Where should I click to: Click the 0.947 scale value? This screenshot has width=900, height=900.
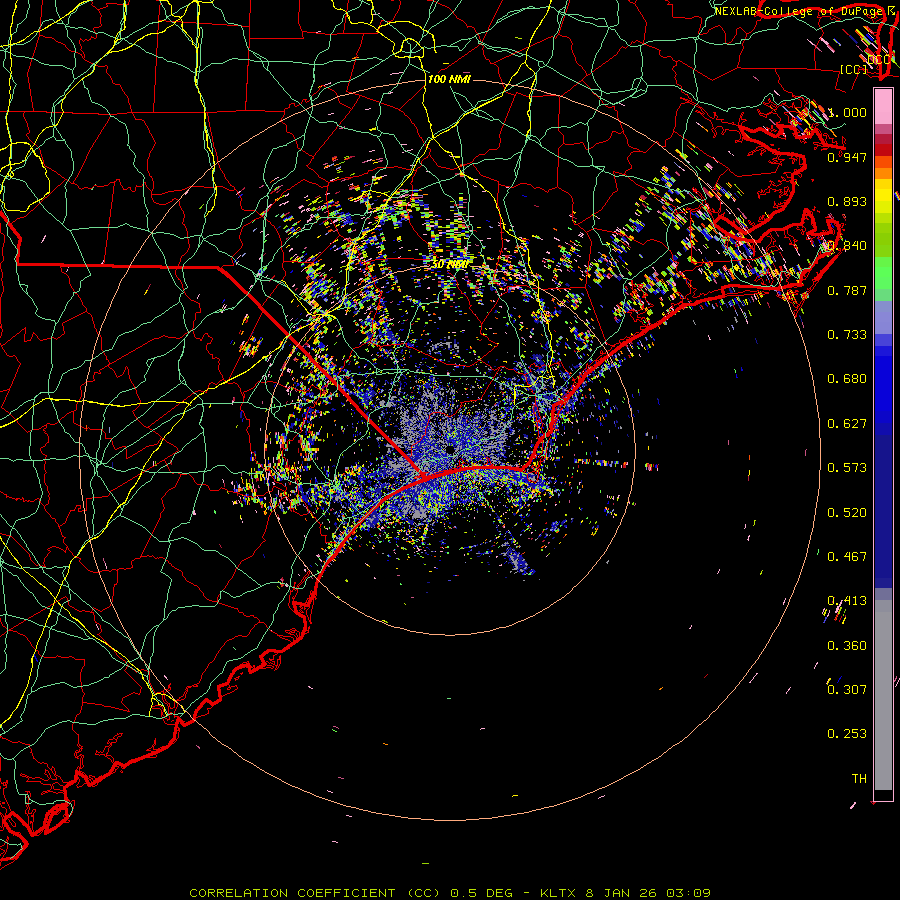(847, 157)
